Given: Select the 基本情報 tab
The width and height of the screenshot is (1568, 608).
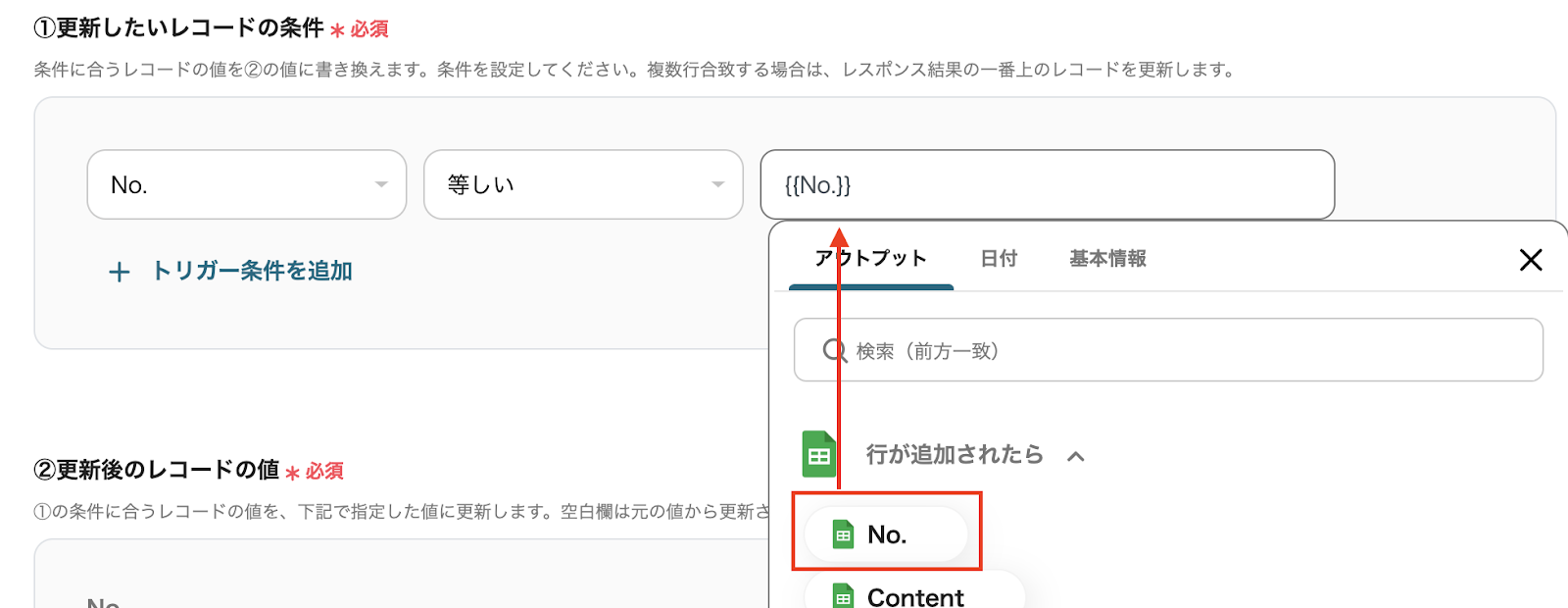Looking at the screenshot, I should click(x=1107, y=259).
